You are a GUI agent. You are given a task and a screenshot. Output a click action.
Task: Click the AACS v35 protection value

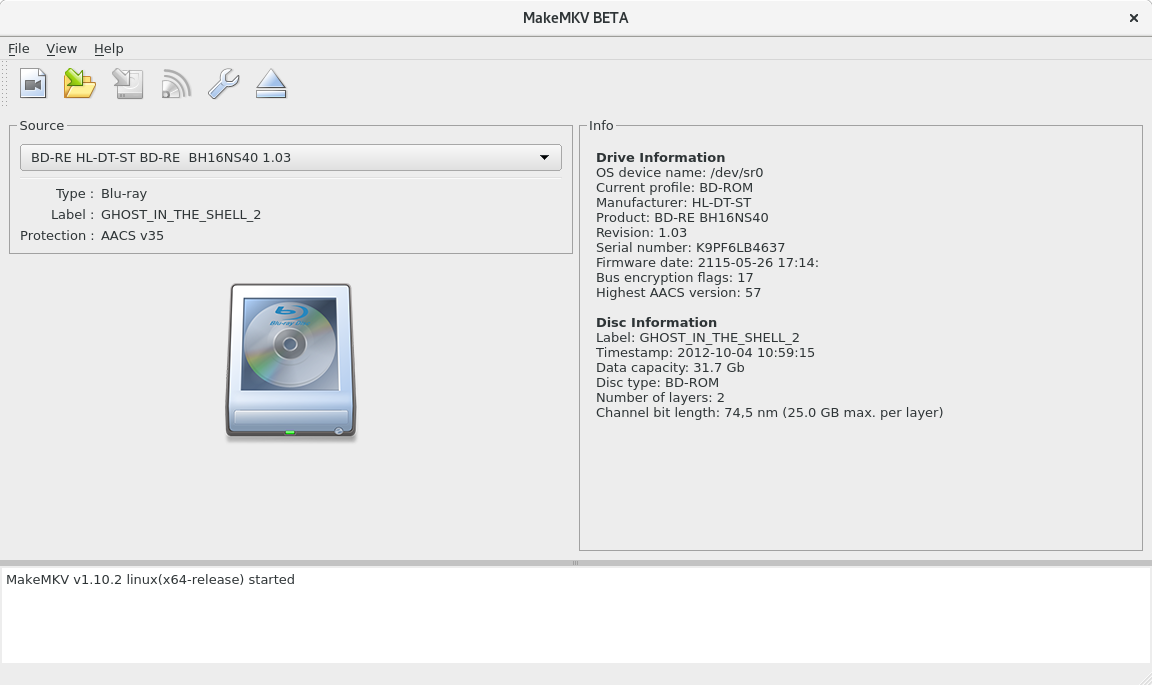pyautogui.click(x=132, y=235)
